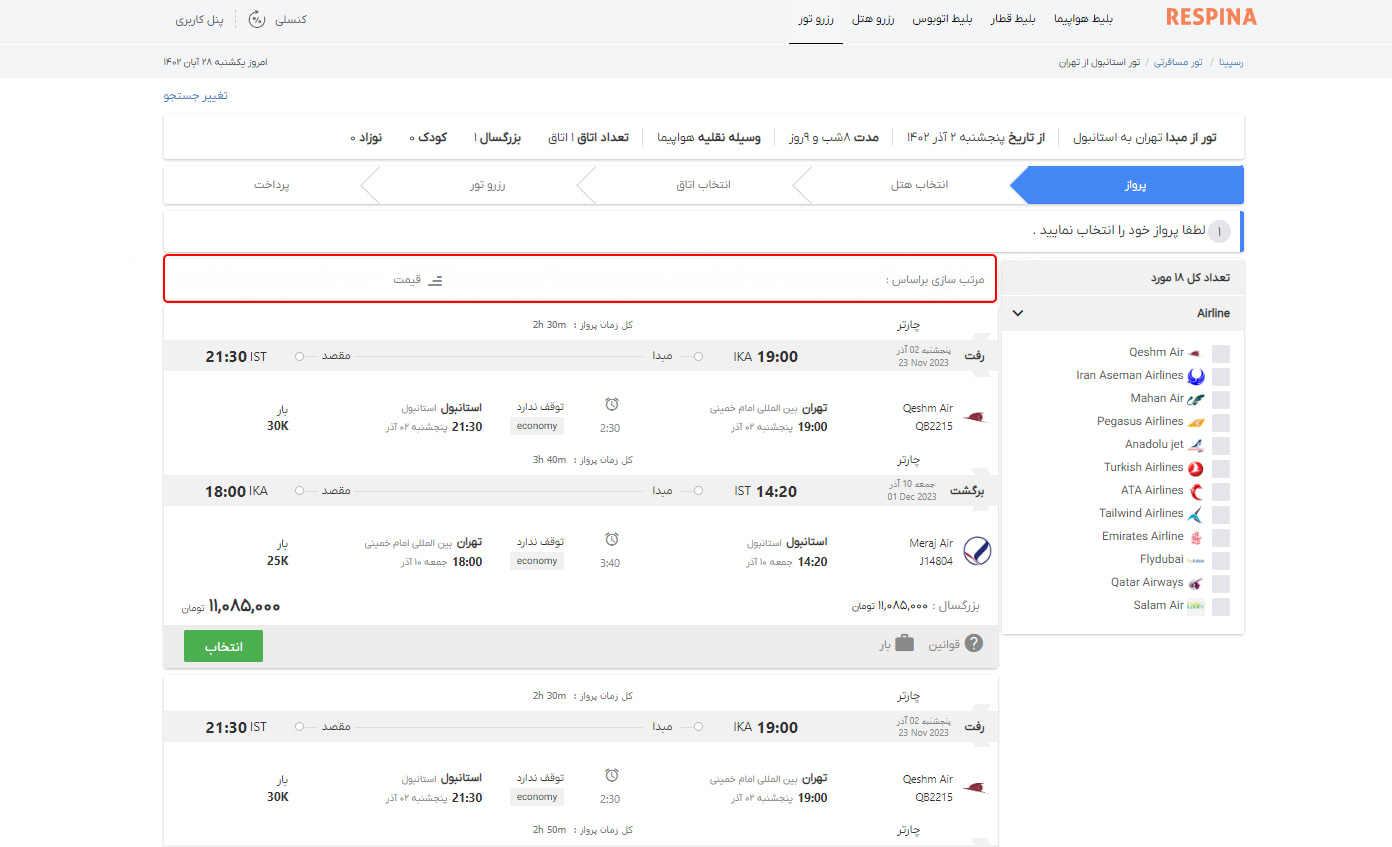Tick the Qatar Airways checkbox
The image size is (1392, 847).
(x=1221, y=584)
